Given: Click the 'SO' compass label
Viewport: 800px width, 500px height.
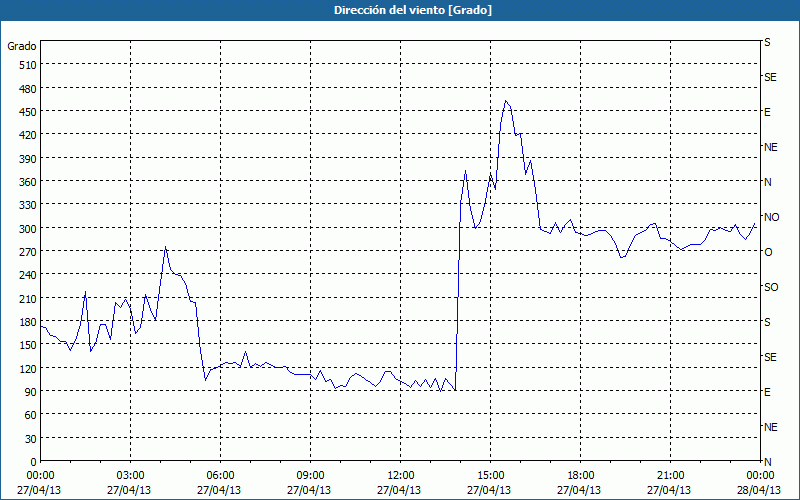Looking at the screenshot, I should [771, 287].
